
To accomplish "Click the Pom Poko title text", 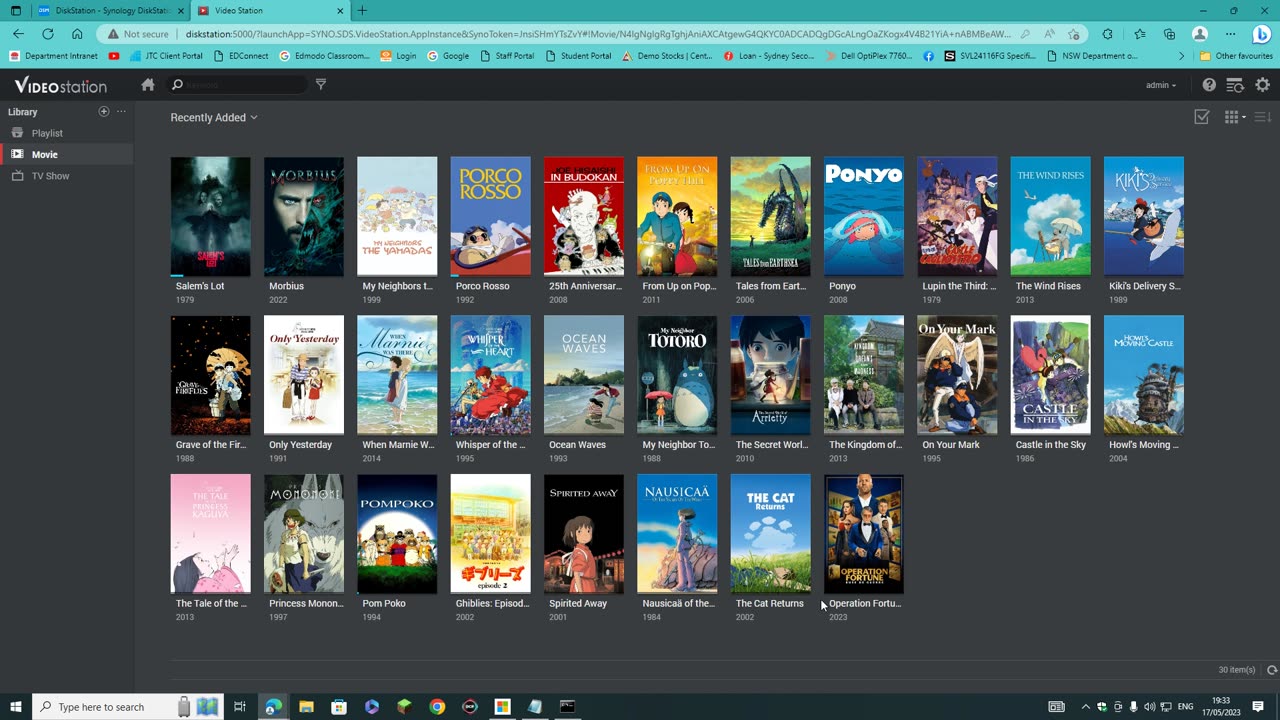I will pos(383,604).
